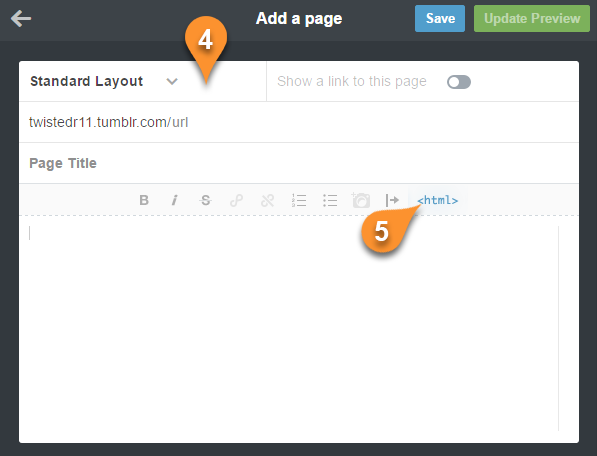Insert a bulleted list
597x456 pixels.
[x=330, y=200]
